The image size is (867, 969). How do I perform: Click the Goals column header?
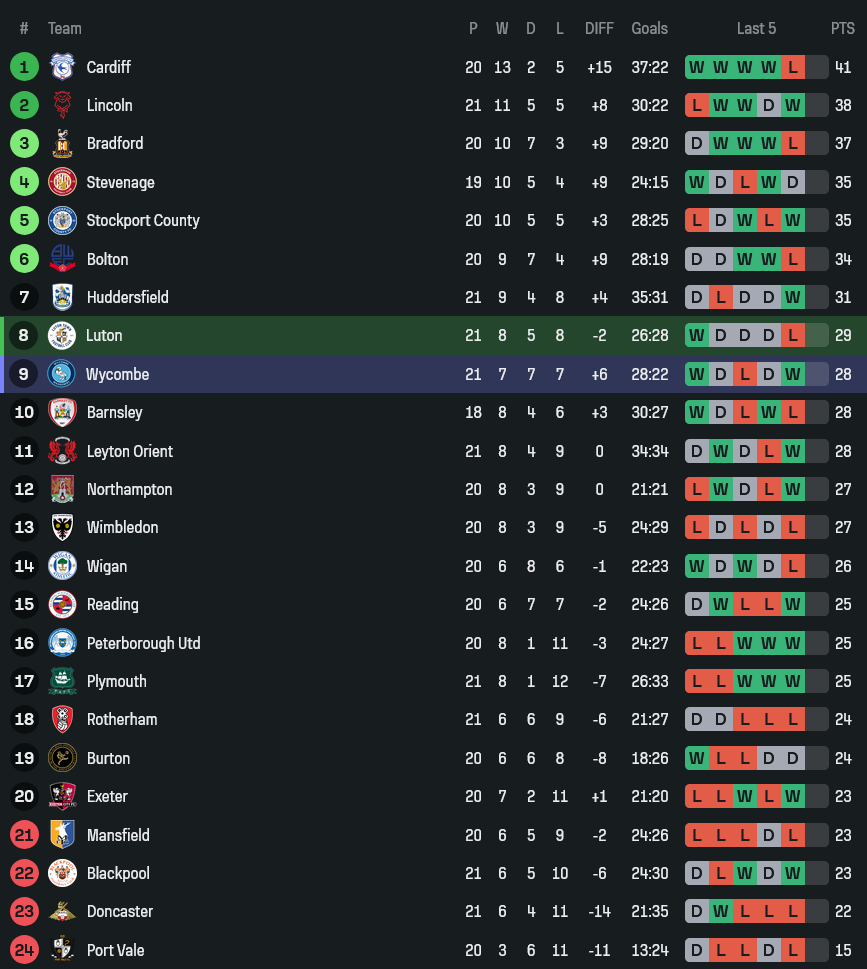click(x=649, y=28)
